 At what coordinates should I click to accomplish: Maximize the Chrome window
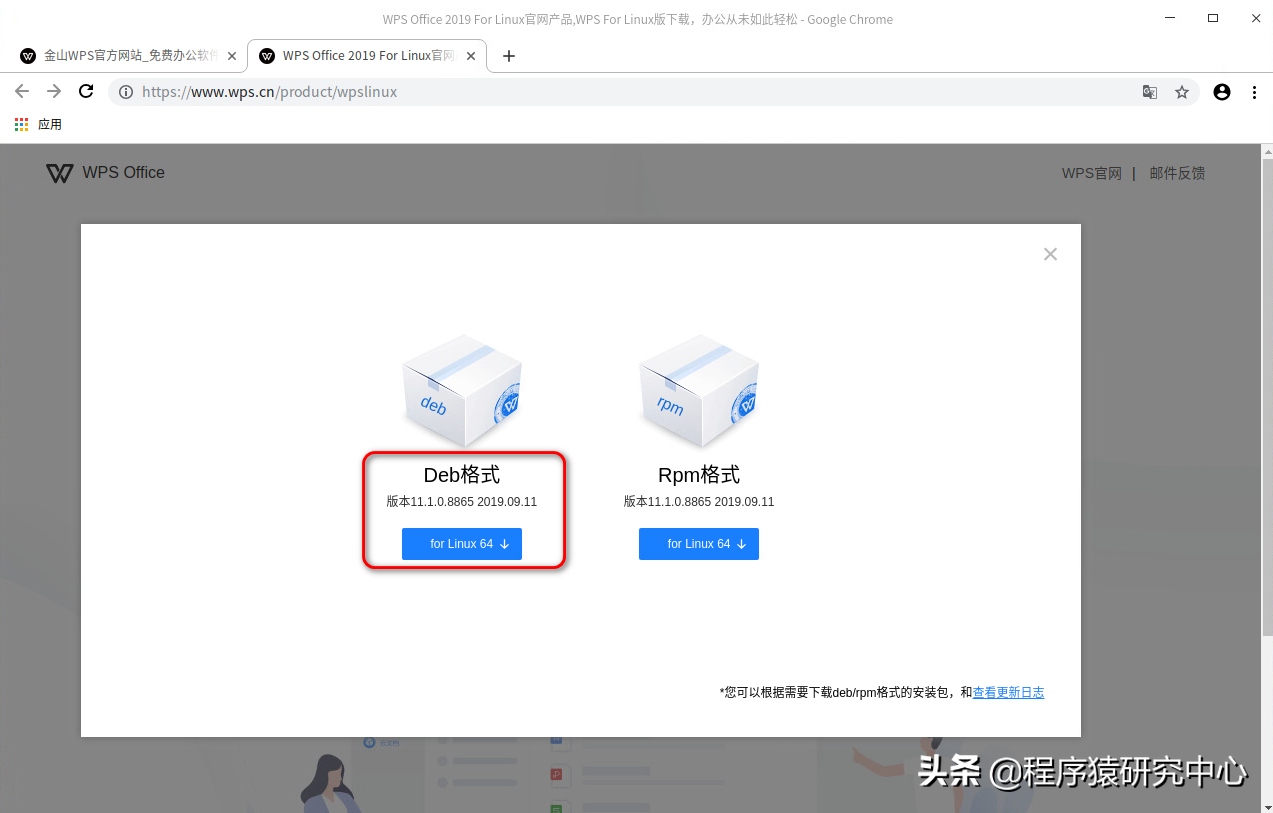coord(1213,18)
